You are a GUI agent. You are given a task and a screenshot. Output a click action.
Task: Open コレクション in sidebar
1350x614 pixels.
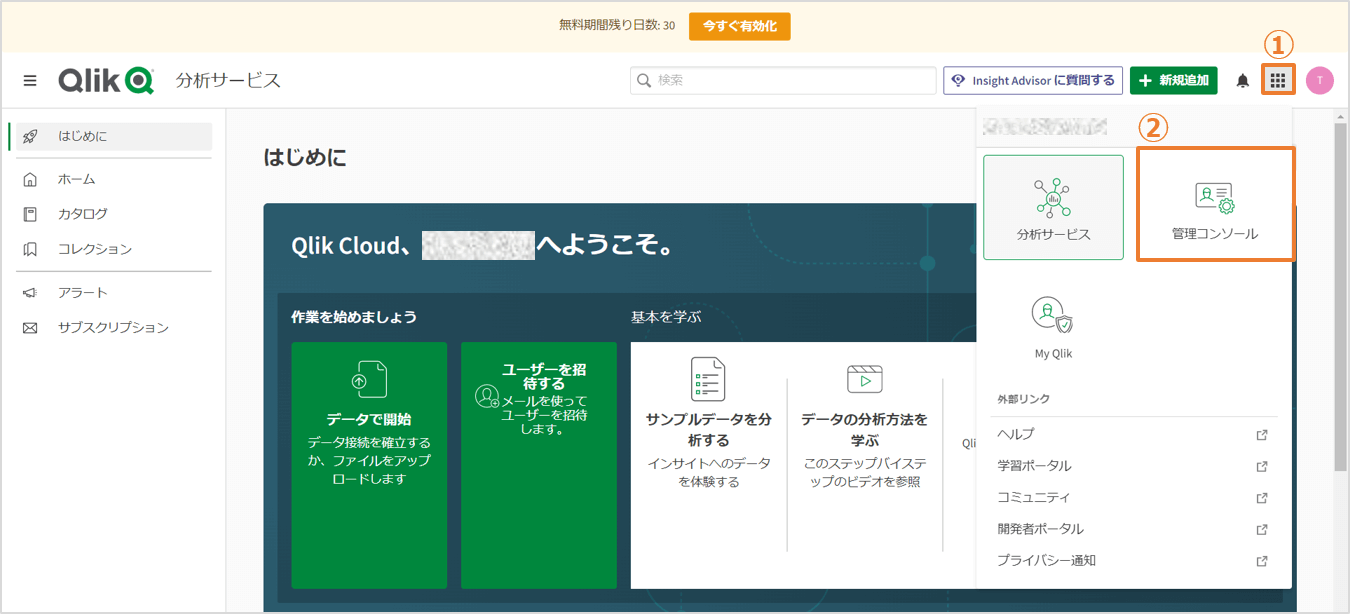[x=94, y=249]
